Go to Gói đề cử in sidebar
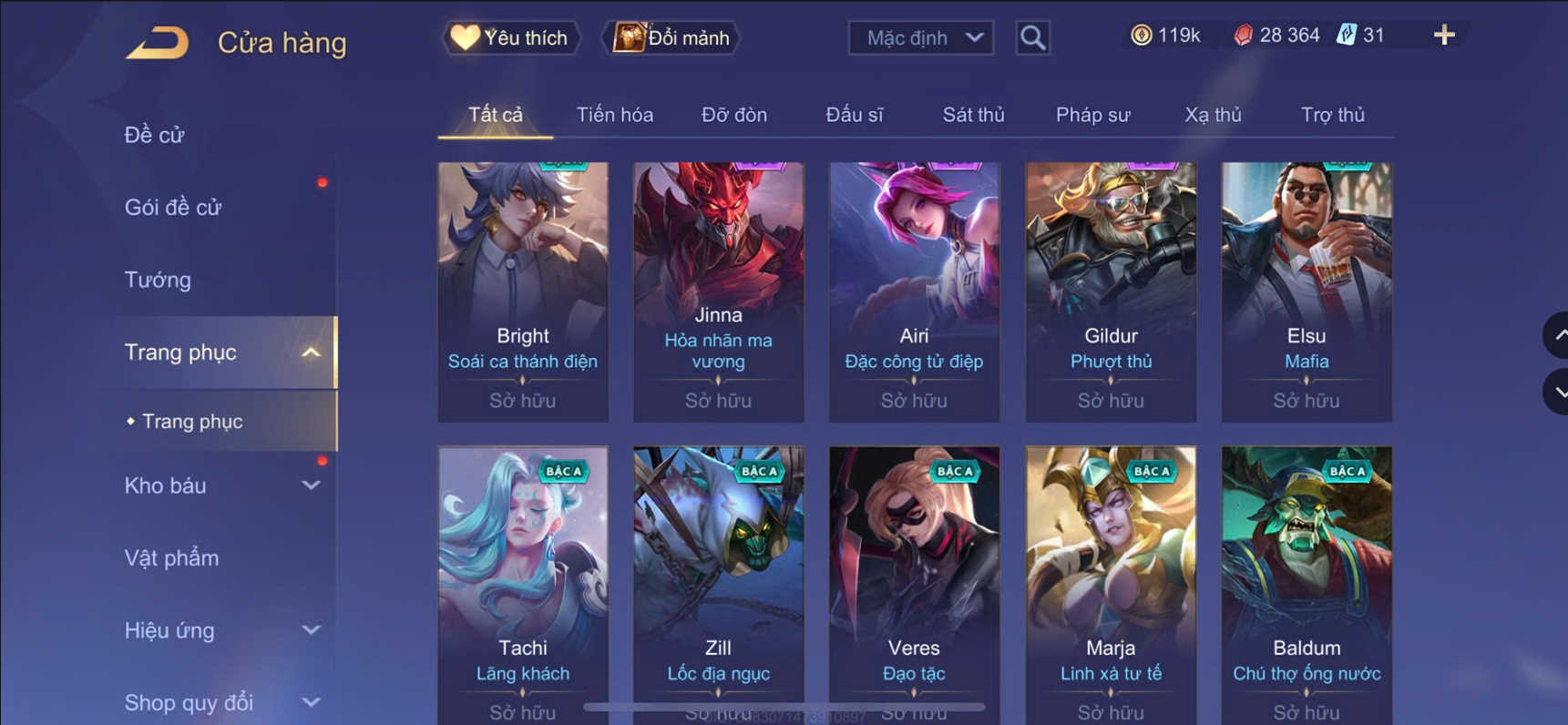This screenshot has height=725, width=1568. (x=173, y=208)
